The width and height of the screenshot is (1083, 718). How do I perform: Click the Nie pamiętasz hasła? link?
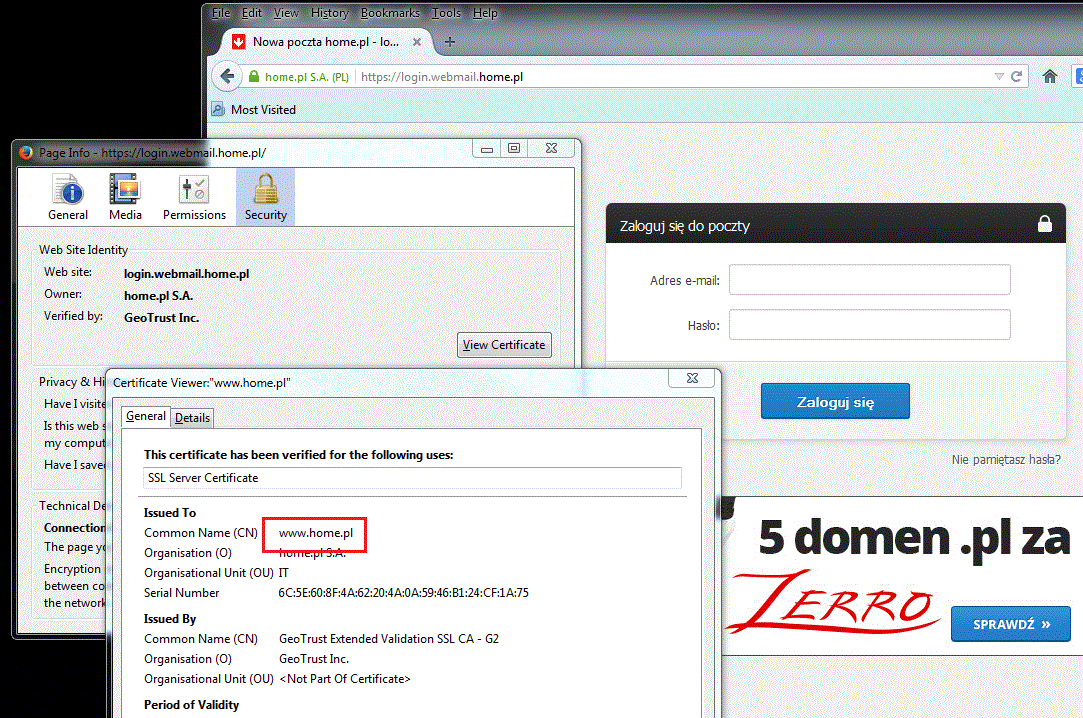(x=1006, y=458)
